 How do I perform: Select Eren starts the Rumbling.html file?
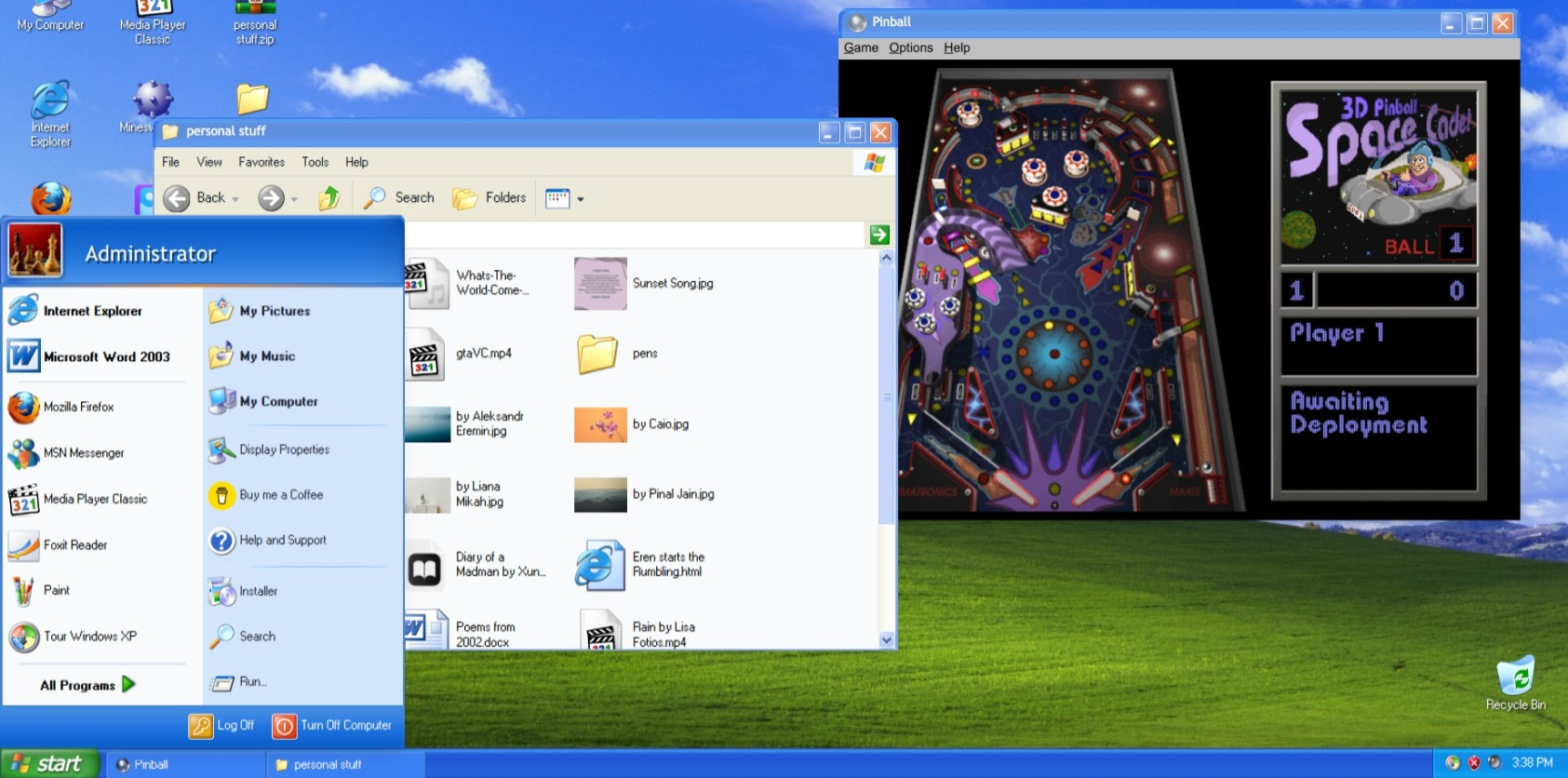pos(640,564)
